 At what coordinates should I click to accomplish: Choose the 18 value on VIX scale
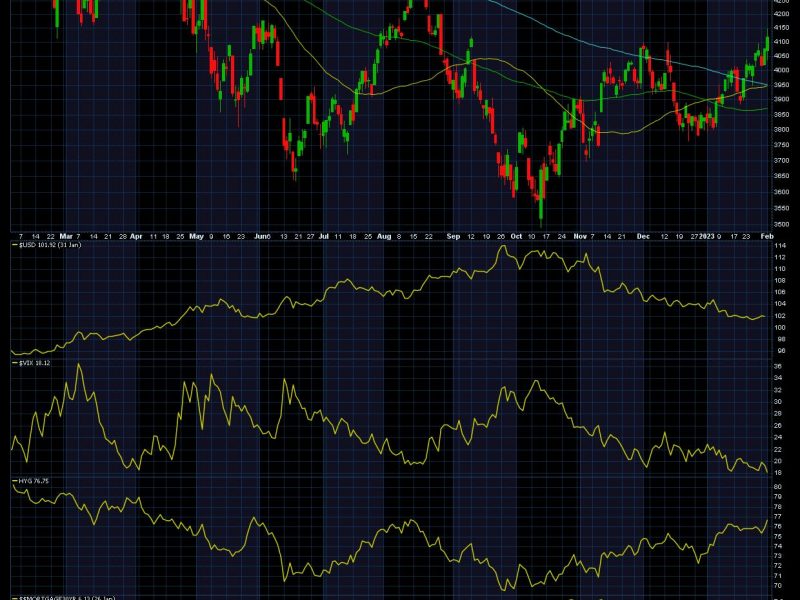[x=778, y=473]
